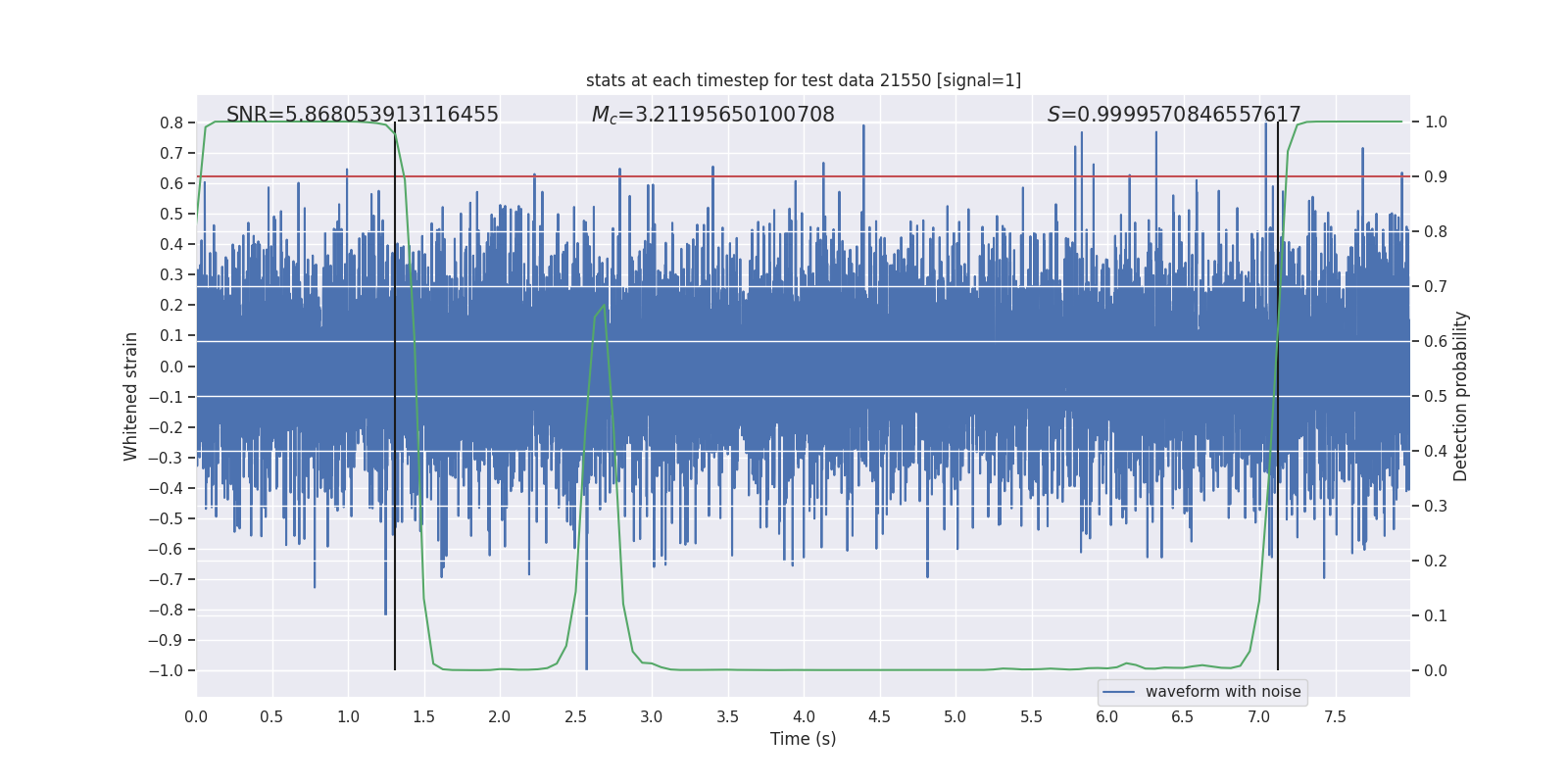
Task: Click the right y-axis tick label 0.5
Action: [1436, 396]
